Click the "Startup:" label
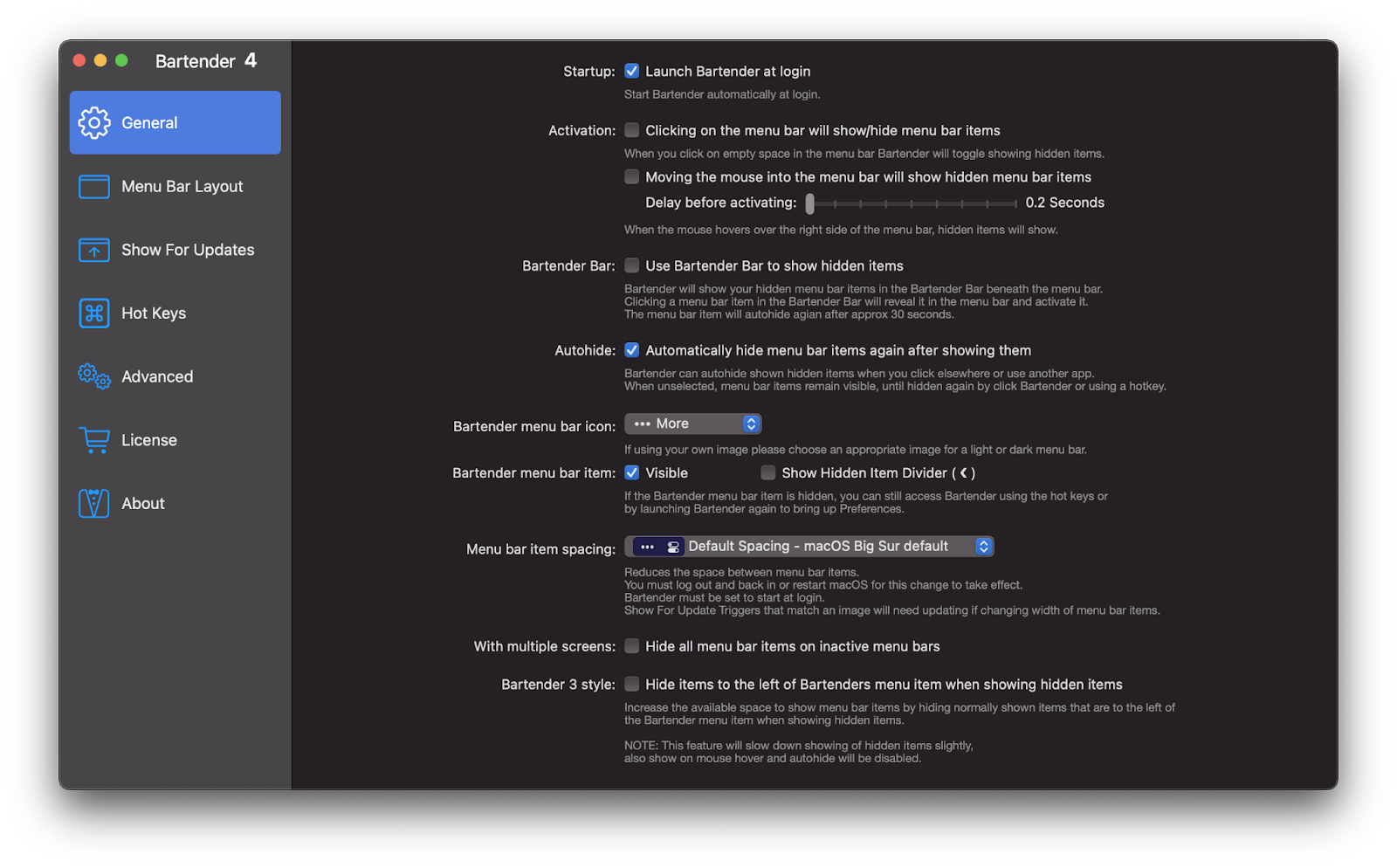The height and width of the screenshot is (868, 1397). [x=589, y=72]
